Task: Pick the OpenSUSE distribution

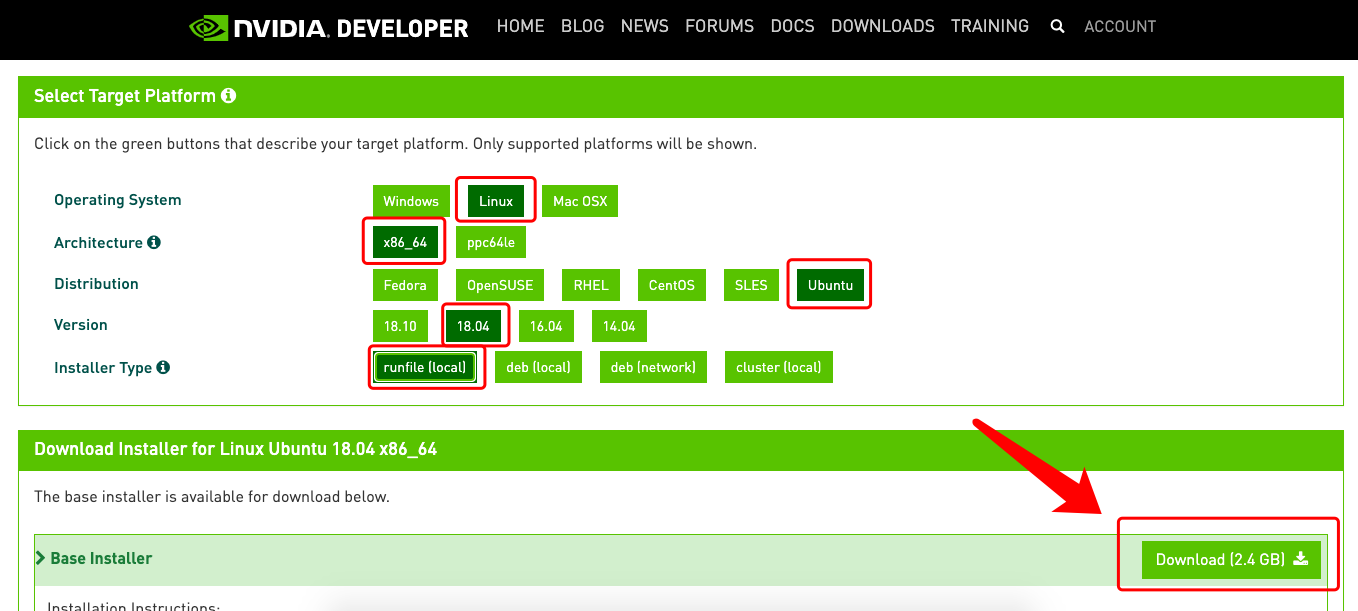Action: pyautogui.click(x=500, y=285)
